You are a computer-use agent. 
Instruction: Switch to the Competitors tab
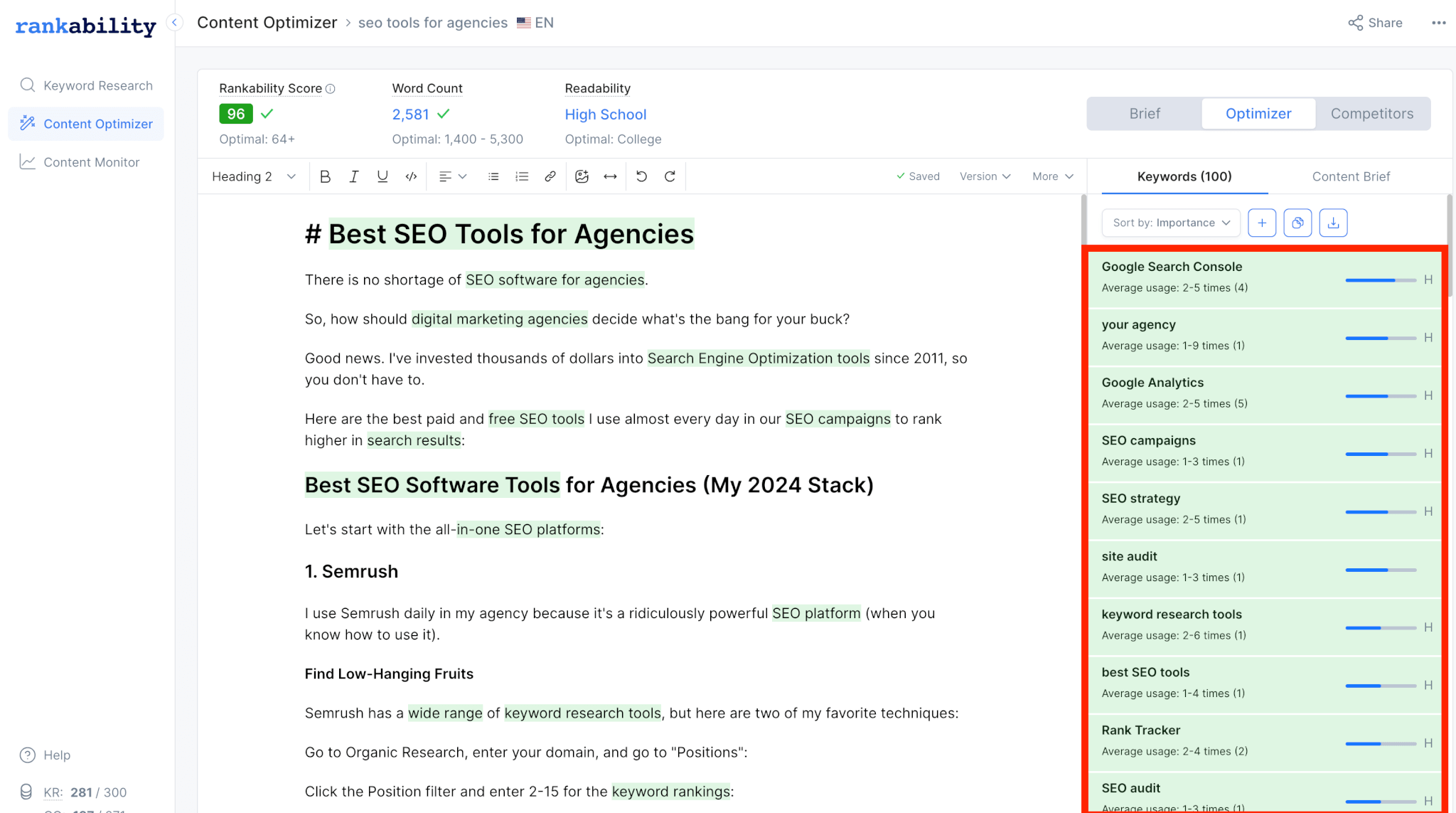coord(1372,114)
